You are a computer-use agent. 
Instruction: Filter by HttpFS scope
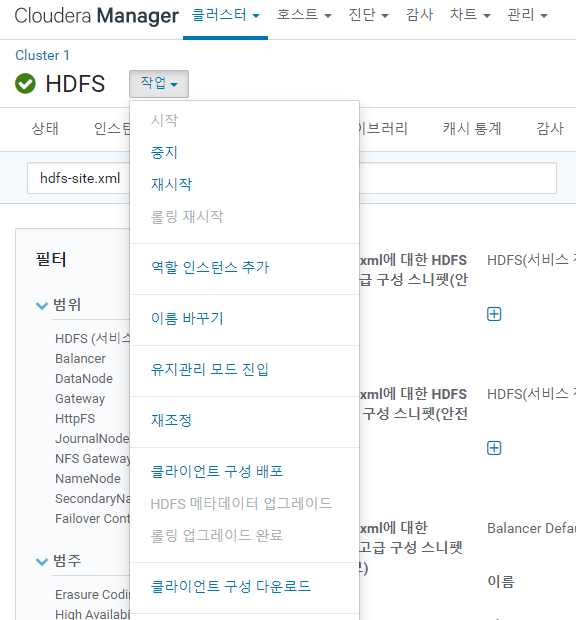75,419
